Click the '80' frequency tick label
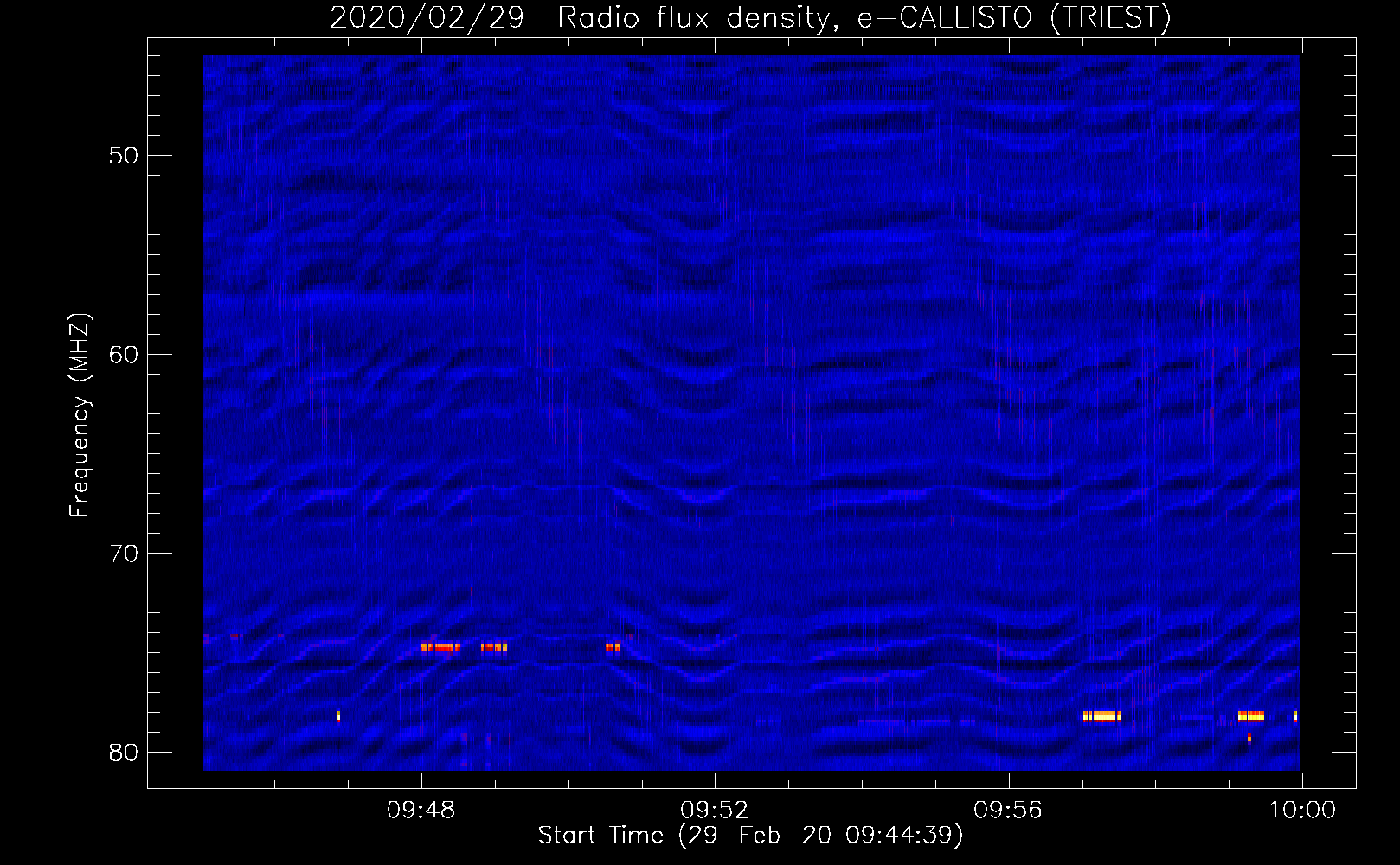1400x865 pixels. tap(124, 753)
